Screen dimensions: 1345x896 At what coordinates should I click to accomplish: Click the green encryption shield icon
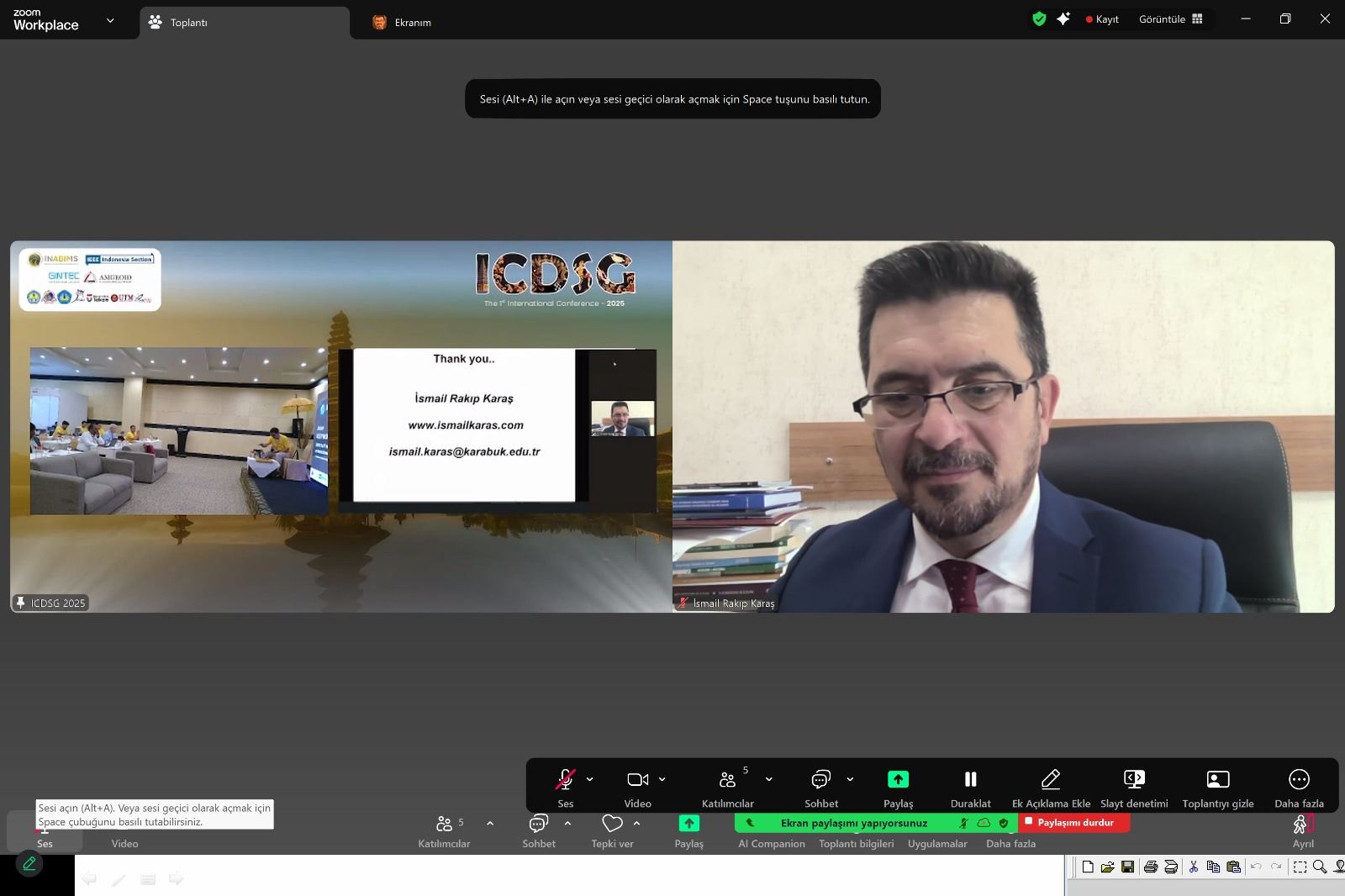point(1039,19)
